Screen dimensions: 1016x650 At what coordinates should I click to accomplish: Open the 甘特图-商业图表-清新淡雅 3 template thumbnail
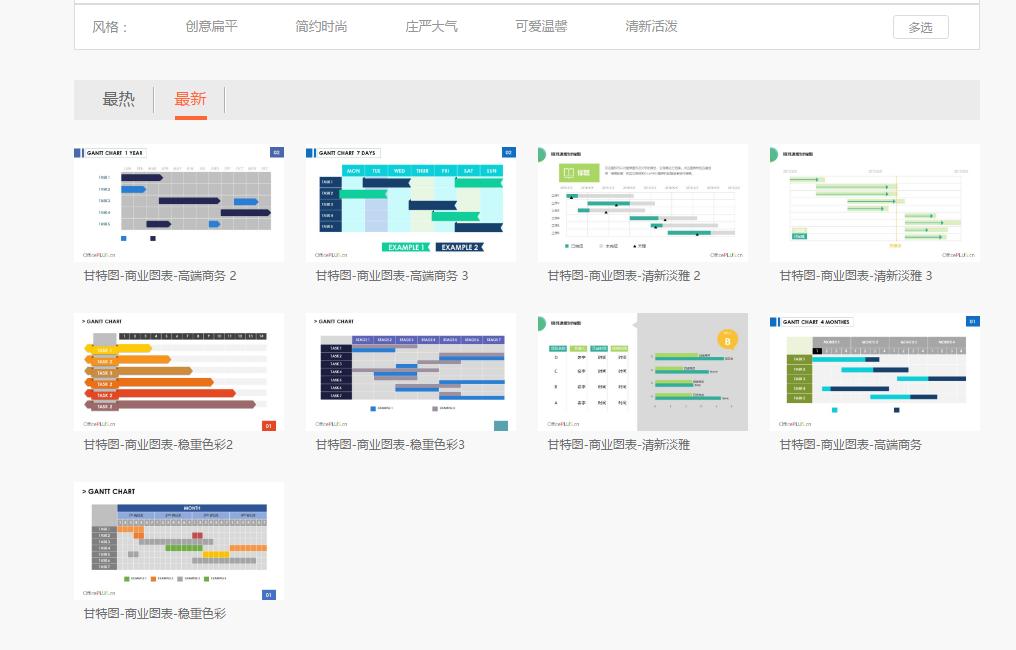point(874,202)
